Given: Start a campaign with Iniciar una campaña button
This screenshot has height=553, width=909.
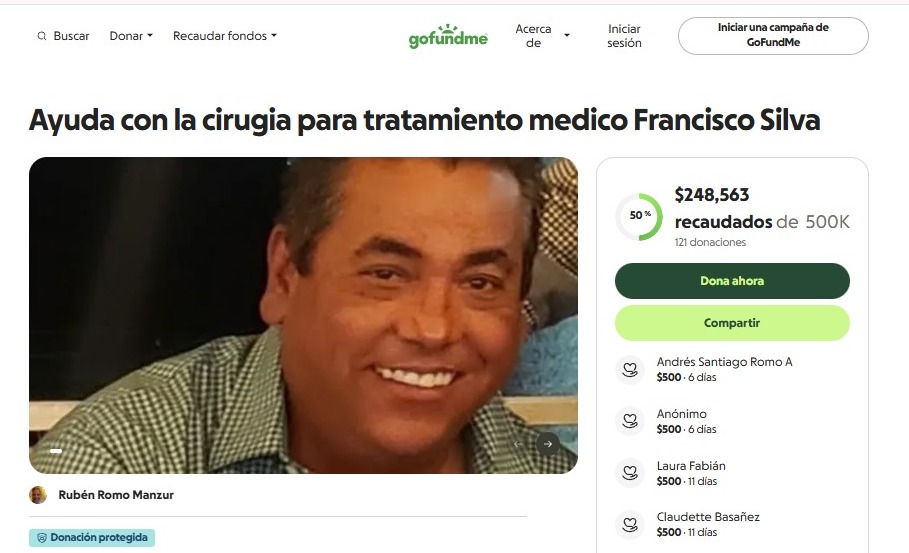Looking at the screenshot, I should pyautogui.click(x=773, y=36).
